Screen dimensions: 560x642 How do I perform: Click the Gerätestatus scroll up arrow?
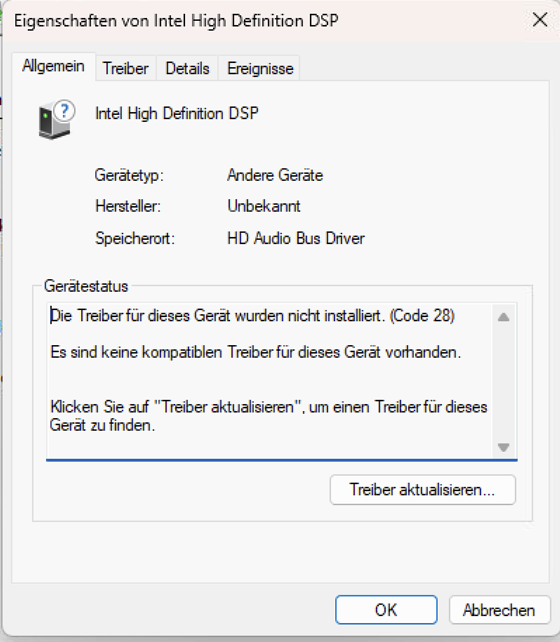[x=504, y=316]
